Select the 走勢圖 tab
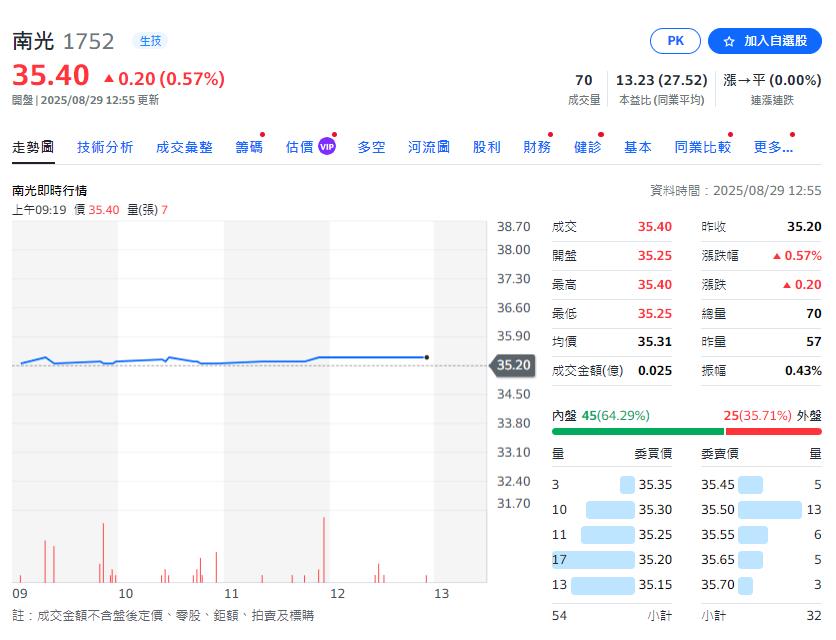Screen dimensions: 836x640 [x=33, y=147]
